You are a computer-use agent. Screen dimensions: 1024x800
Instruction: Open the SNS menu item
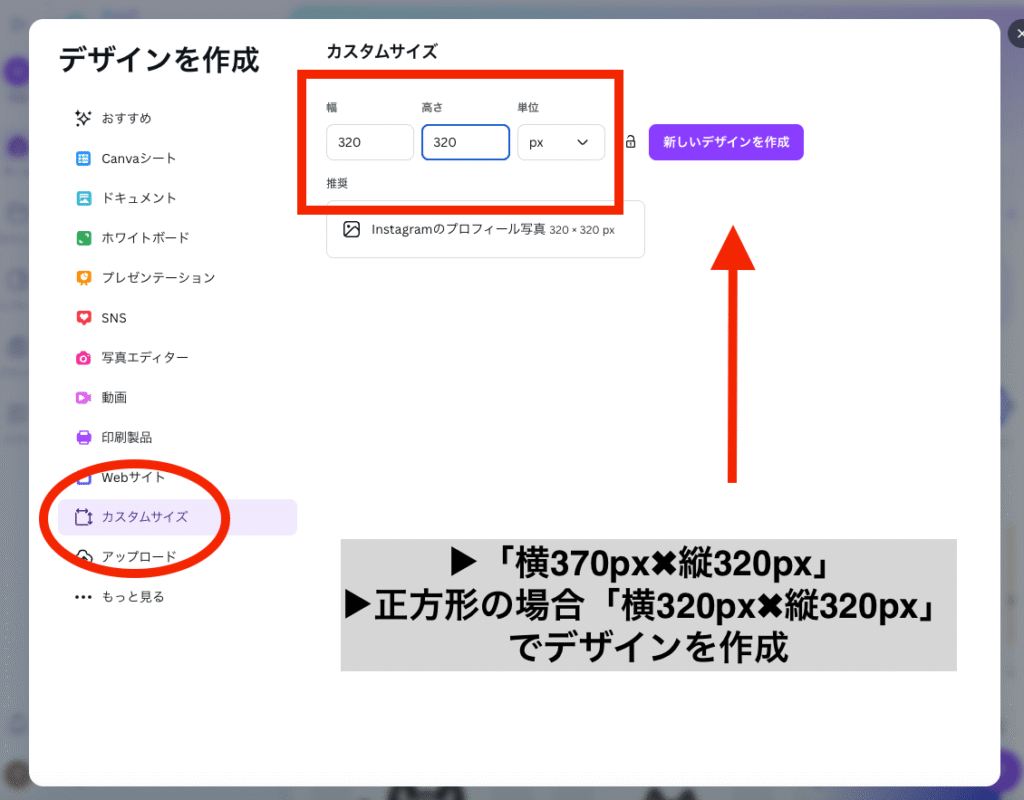pyautogui.click(x=178, y=318)
